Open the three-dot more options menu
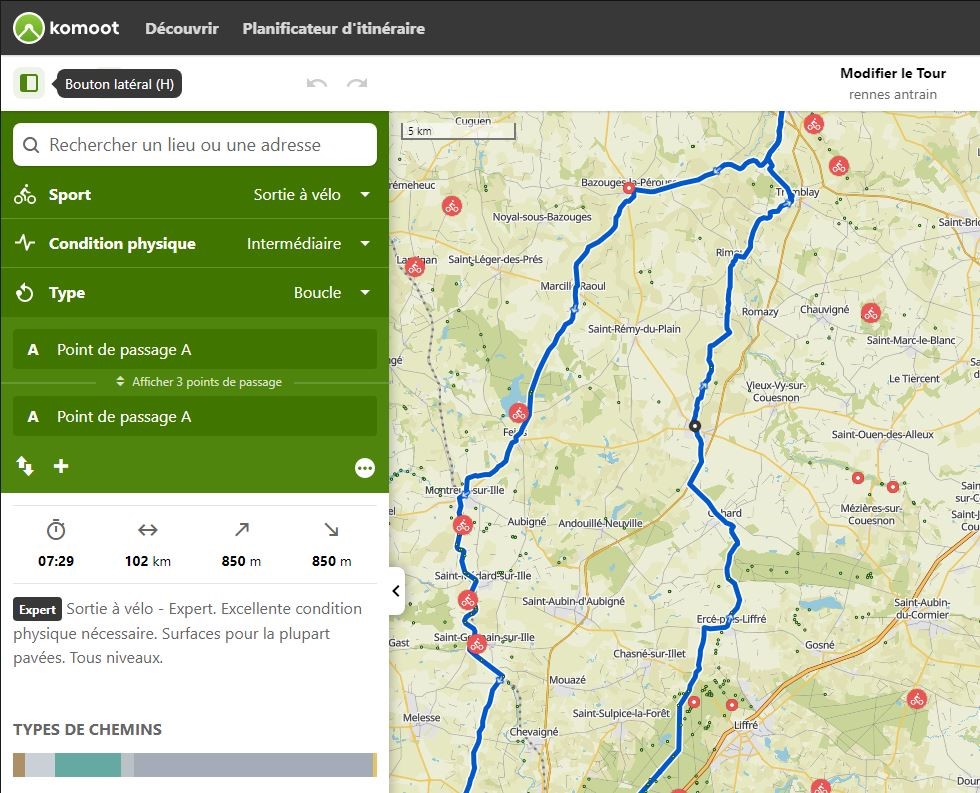Screen dimensions: 980x793 pos(364,468)
